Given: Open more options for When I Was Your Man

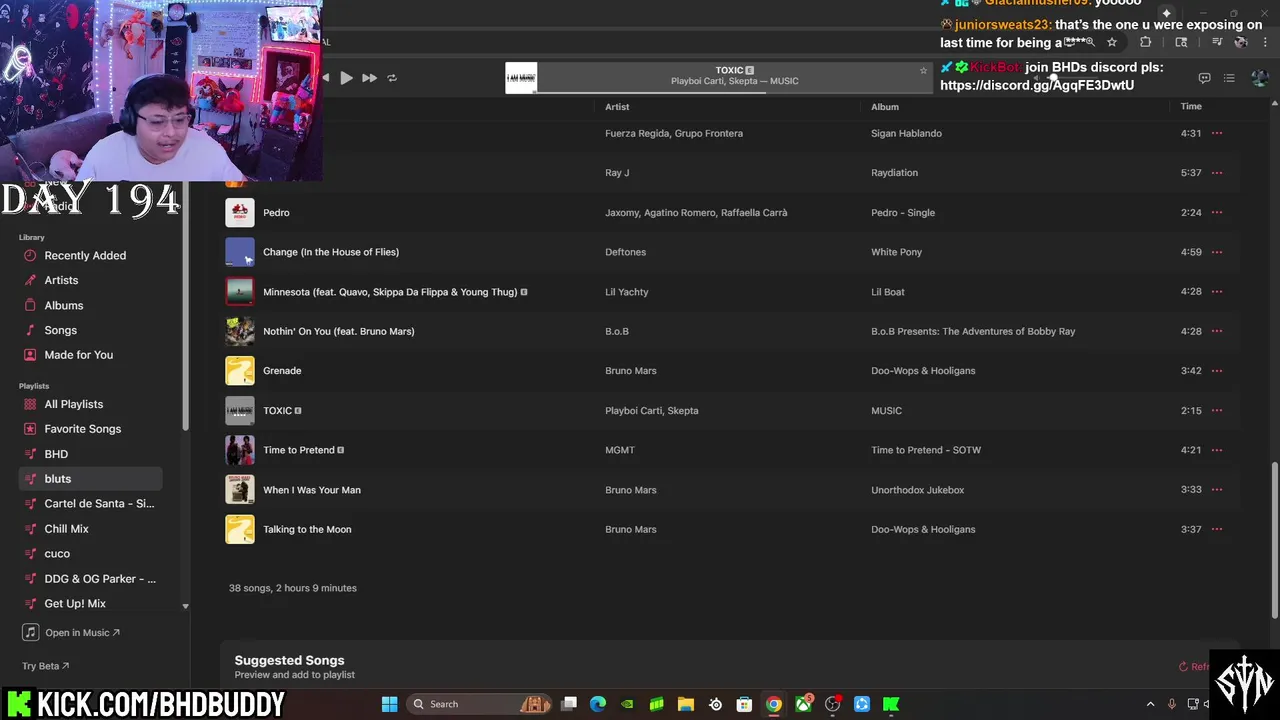Looking at the screenshot, I should tap(1217, 490).
